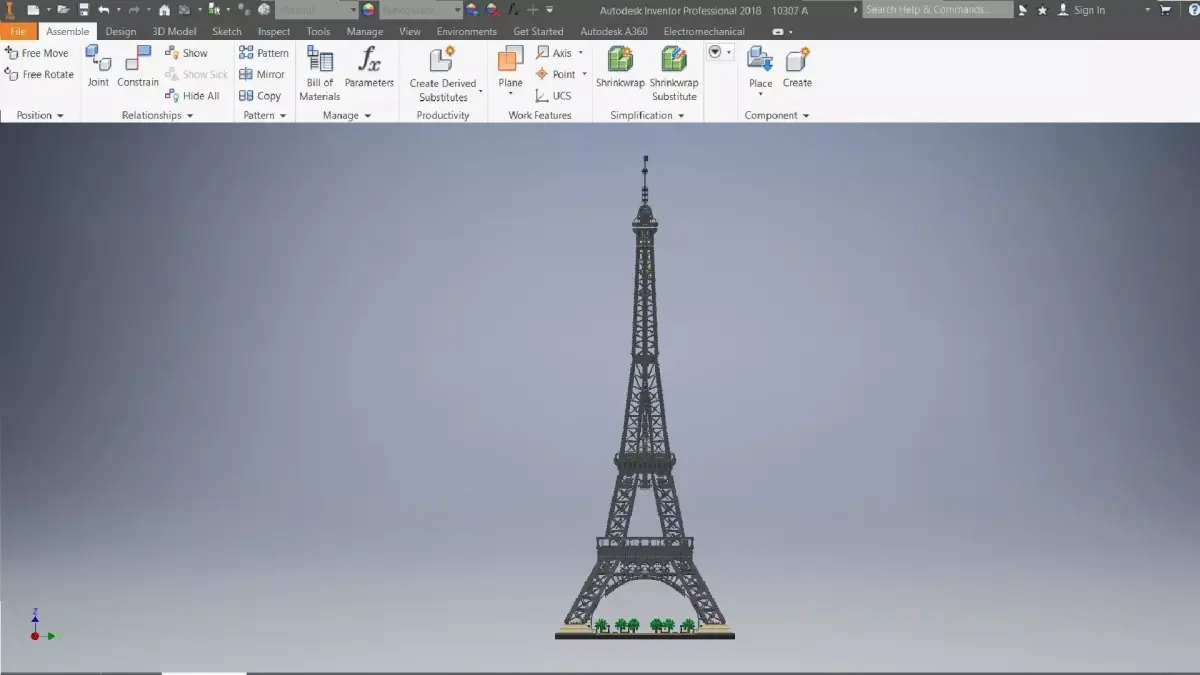This screenshot has height=675, width=1200.
Task: Open the View tab
Action: (x=410, y=31)
